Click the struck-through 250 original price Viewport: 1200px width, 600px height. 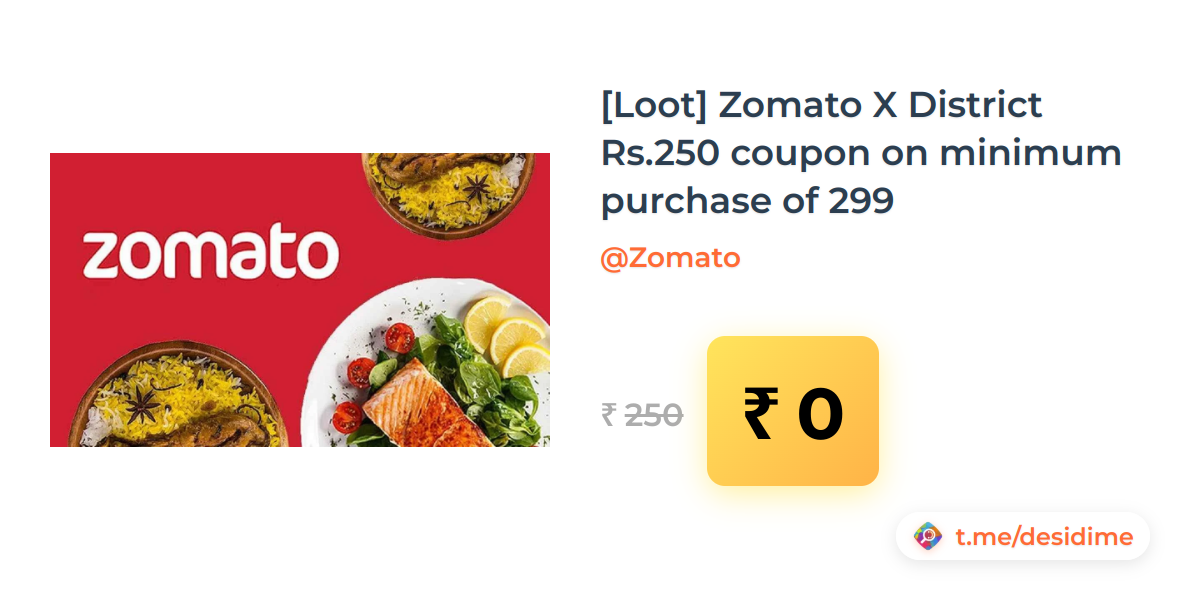coord(654,414)
